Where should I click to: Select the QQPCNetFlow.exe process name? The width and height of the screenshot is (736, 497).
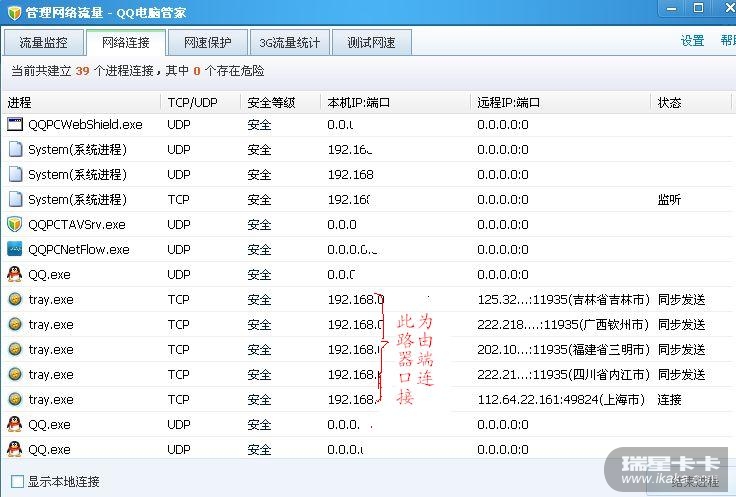coord(79,249)
